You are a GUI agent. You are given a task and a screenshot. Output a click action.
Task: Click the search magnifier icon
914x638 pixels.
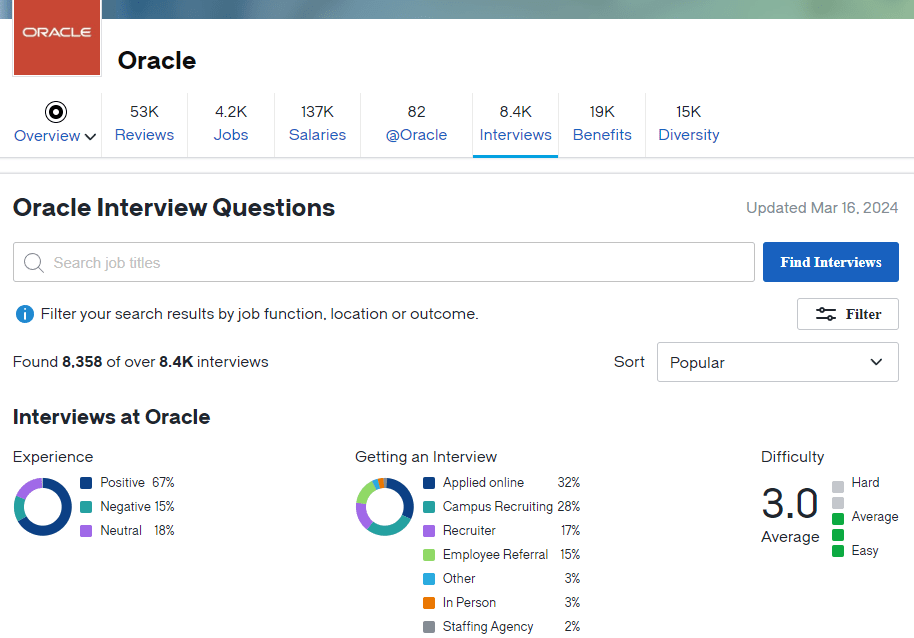pos(33,262)
